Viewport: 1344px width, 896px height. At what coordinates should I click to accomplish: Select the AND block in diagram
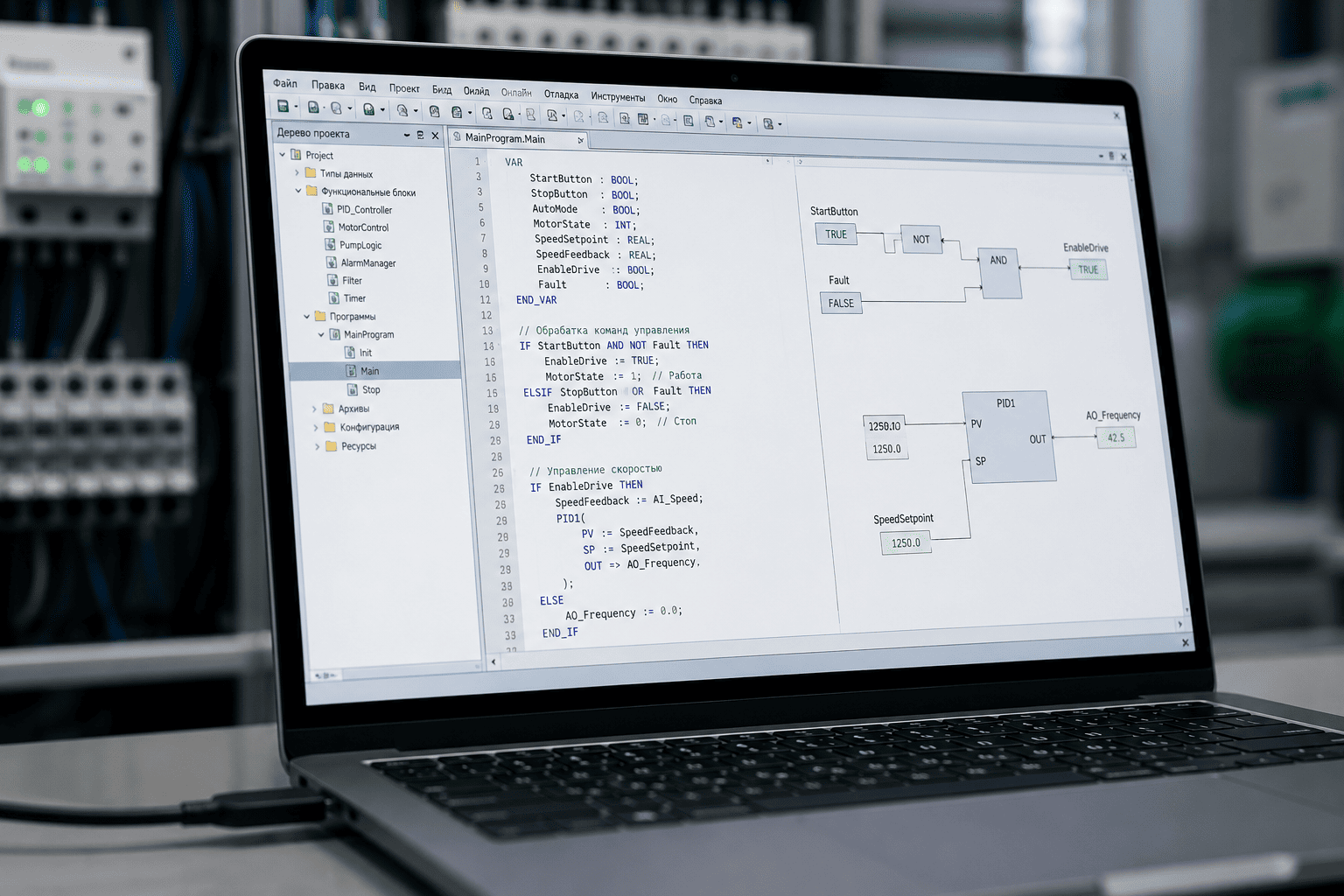point(1000,271)
